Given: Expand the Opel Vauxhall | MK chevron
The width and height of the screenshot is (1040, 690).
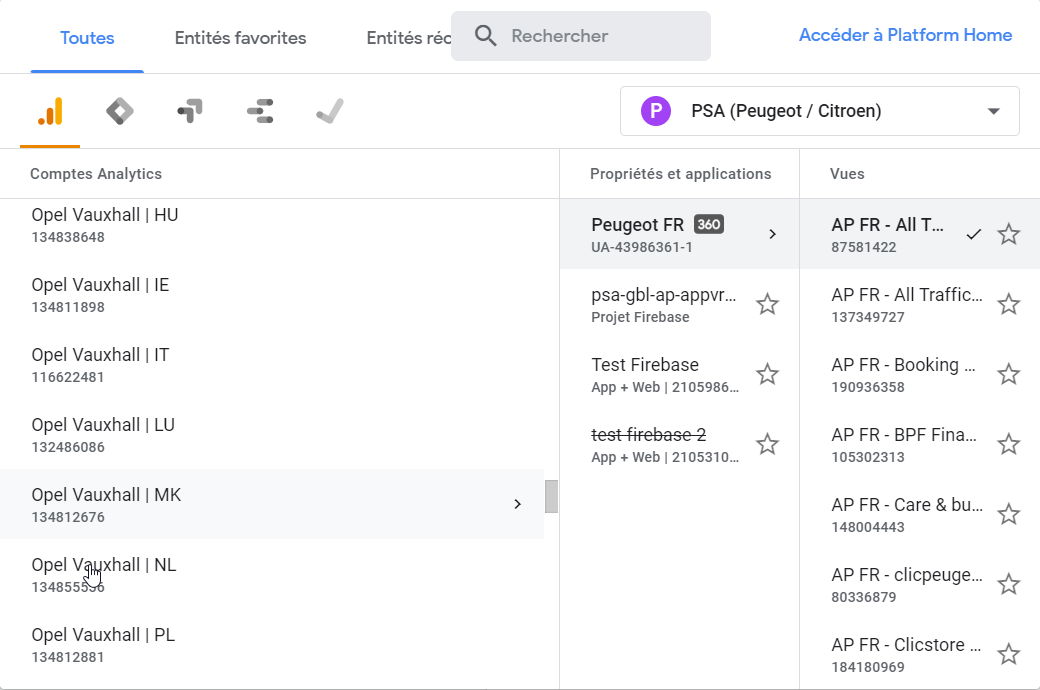Looking at the screenshot, I should (517, 504).
